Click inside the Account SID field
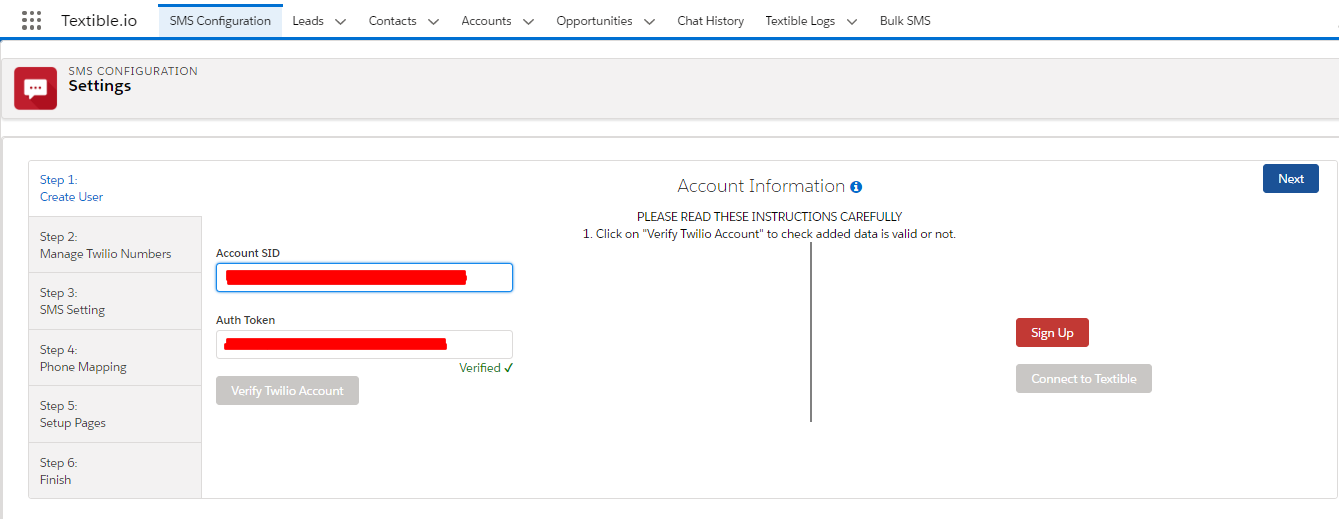This screenshot has height=519, width=1339. click(364, 277)
